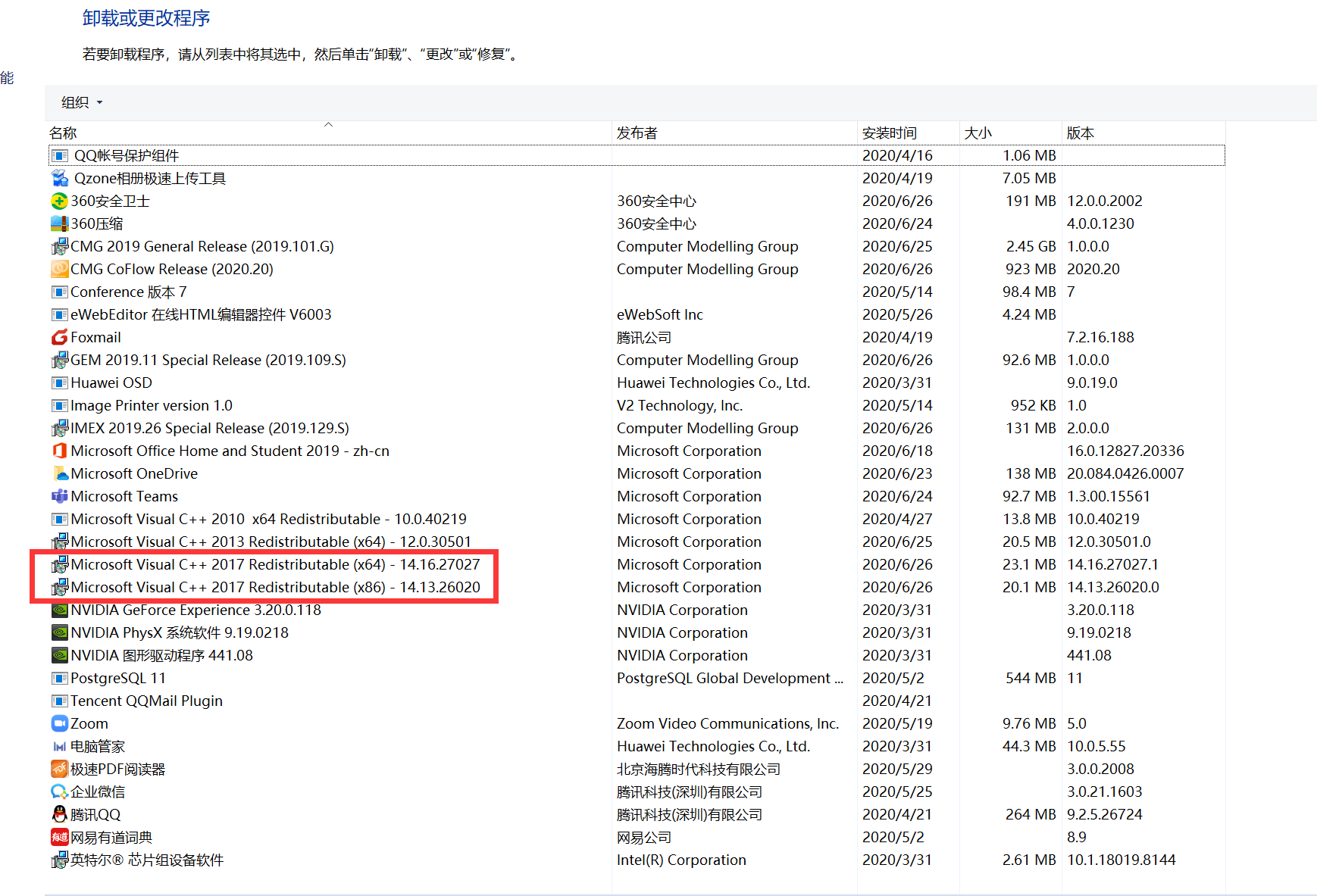Click the Microsoft Teams icon
1317x896 pixels.
click(59, 496)
